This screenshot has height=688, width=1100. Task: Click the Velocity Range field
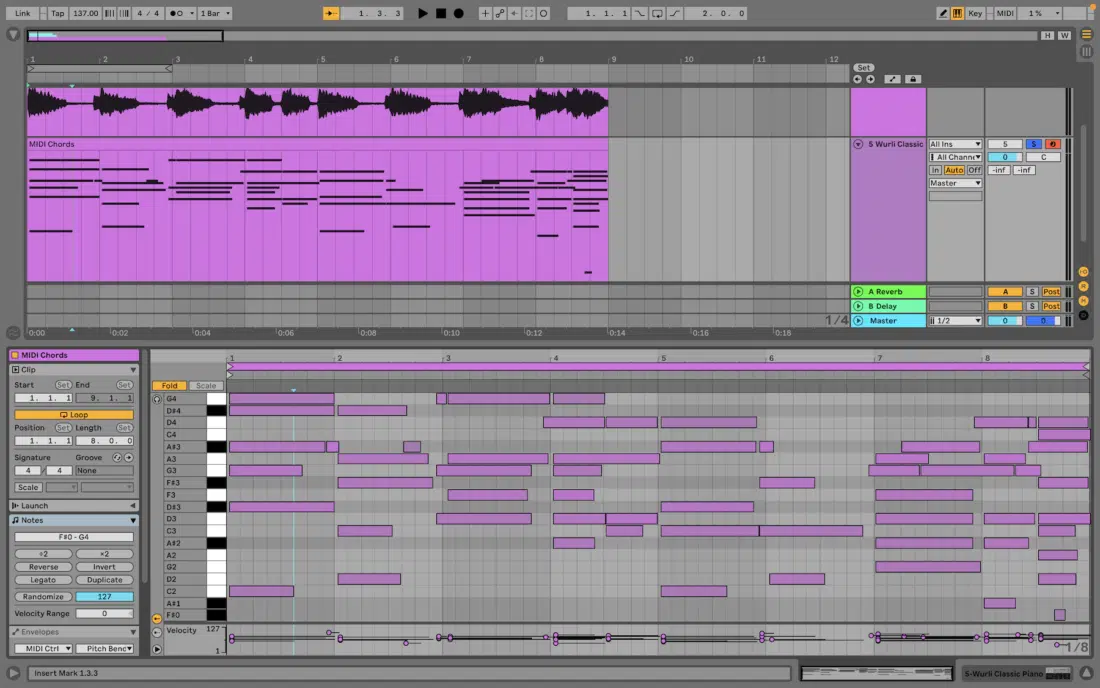[105, 614]
